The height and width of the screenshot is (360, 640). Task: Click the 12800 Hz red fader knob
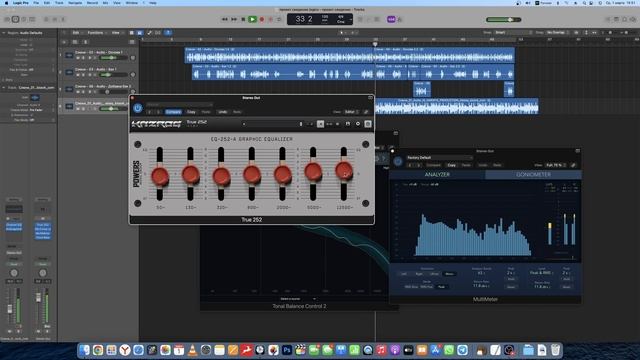[x=344, y=170]
